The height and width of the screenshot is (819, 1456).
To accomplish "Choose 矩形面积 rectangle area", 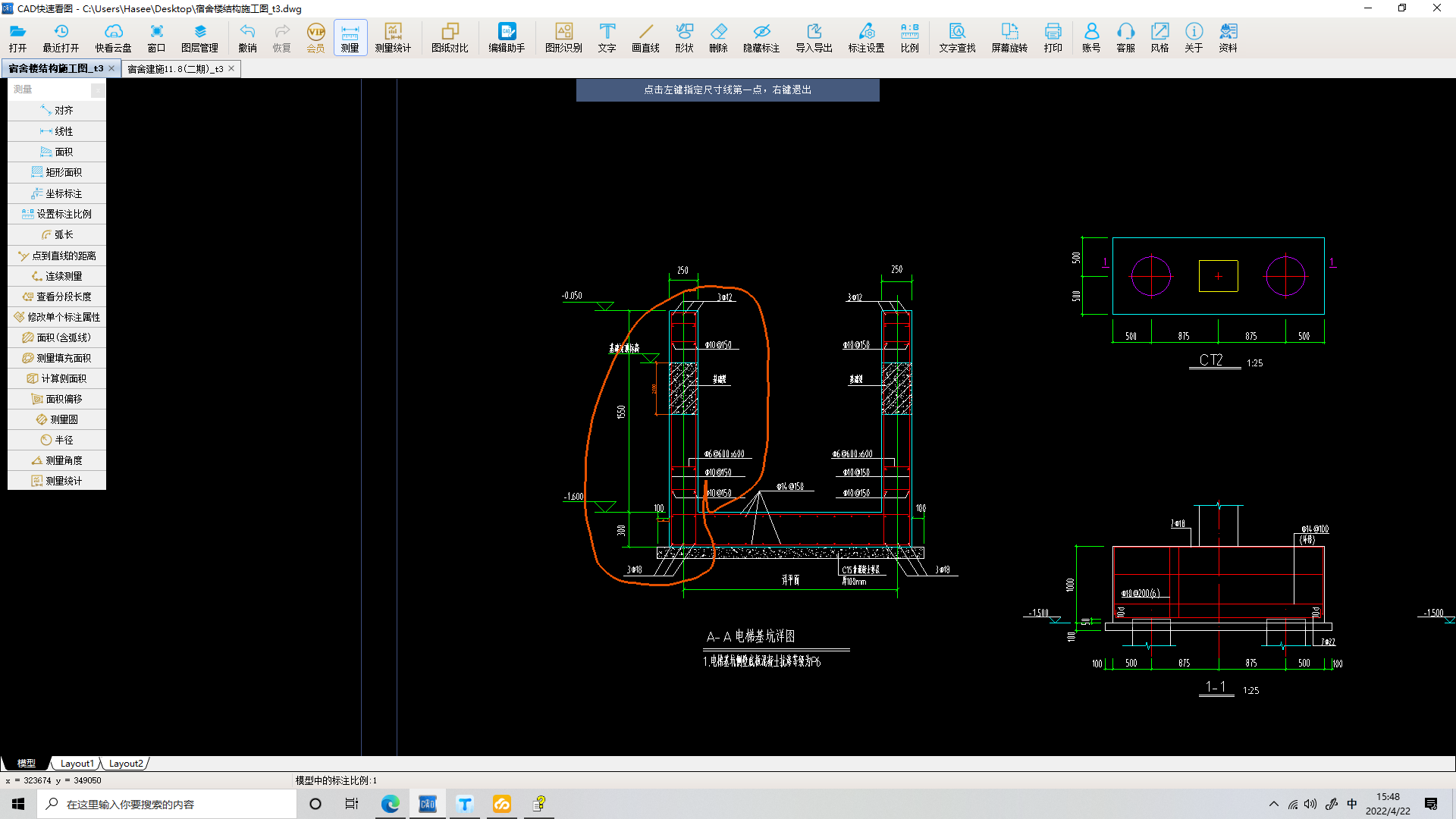I will (57, 172).
